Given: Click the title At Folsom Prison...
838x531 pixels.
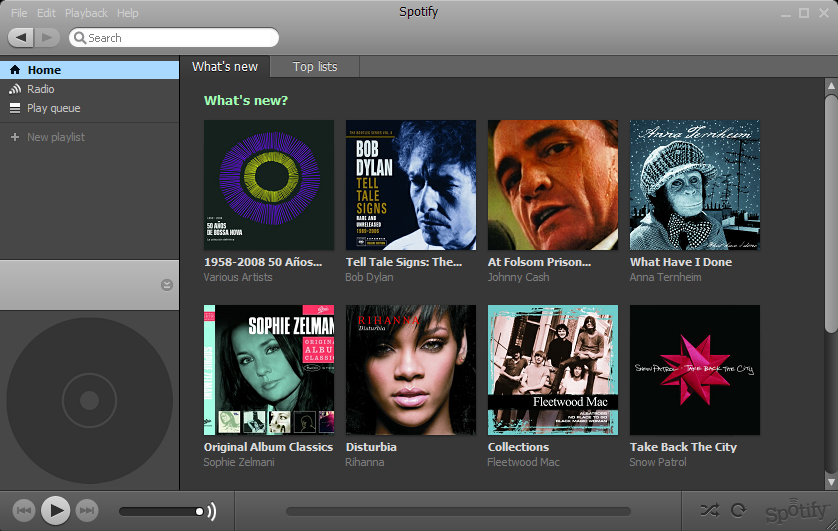Looking at the screenshot, I should coord(539,262).
